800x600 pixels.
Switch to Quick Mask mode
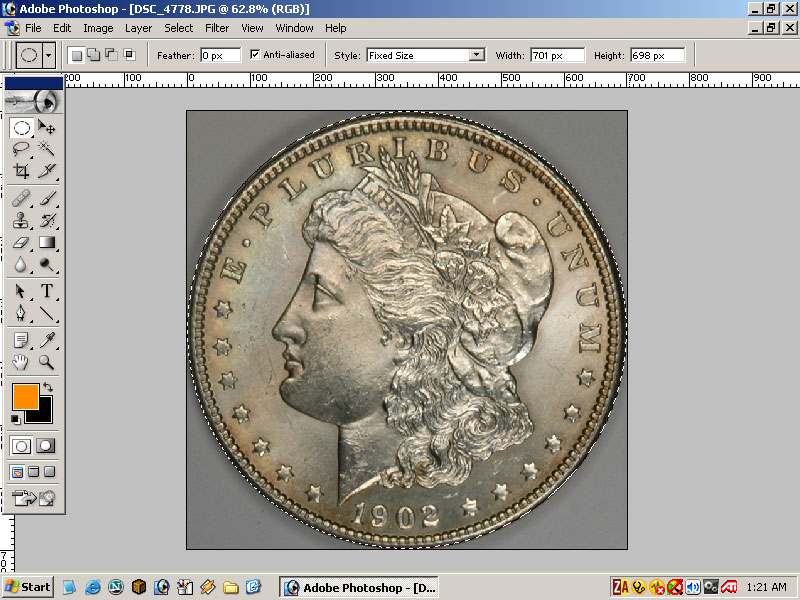(x=46, y=446)
